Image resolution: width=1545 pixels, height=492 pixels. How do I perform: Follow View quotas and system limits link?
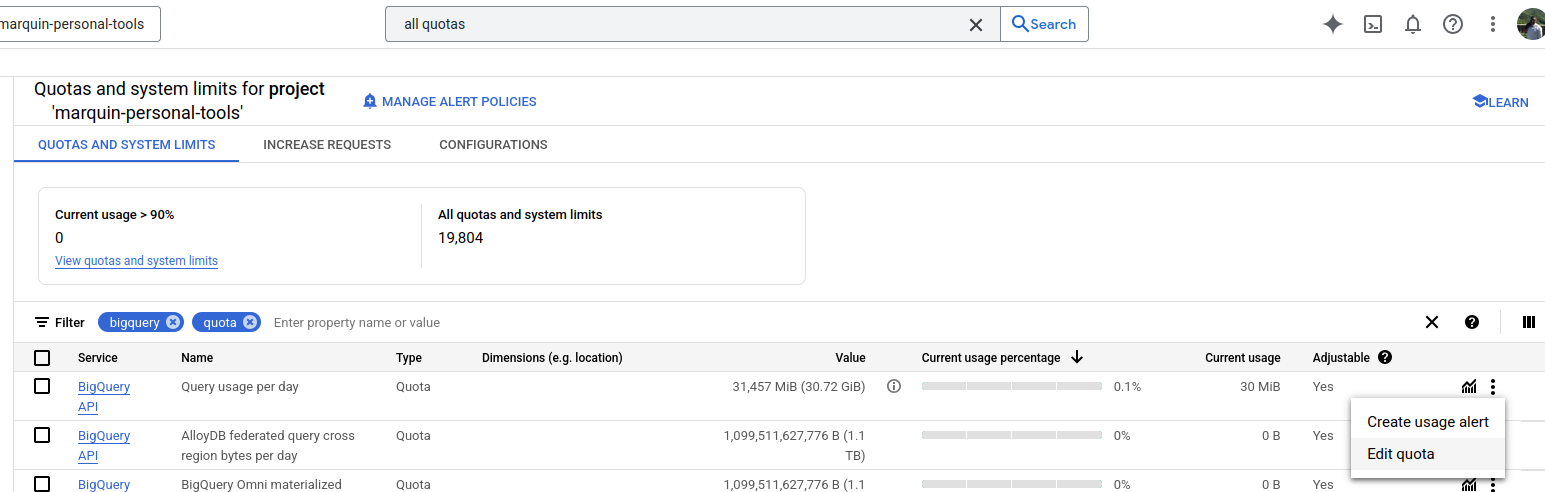pyautogui.click(x=136, y=261)
